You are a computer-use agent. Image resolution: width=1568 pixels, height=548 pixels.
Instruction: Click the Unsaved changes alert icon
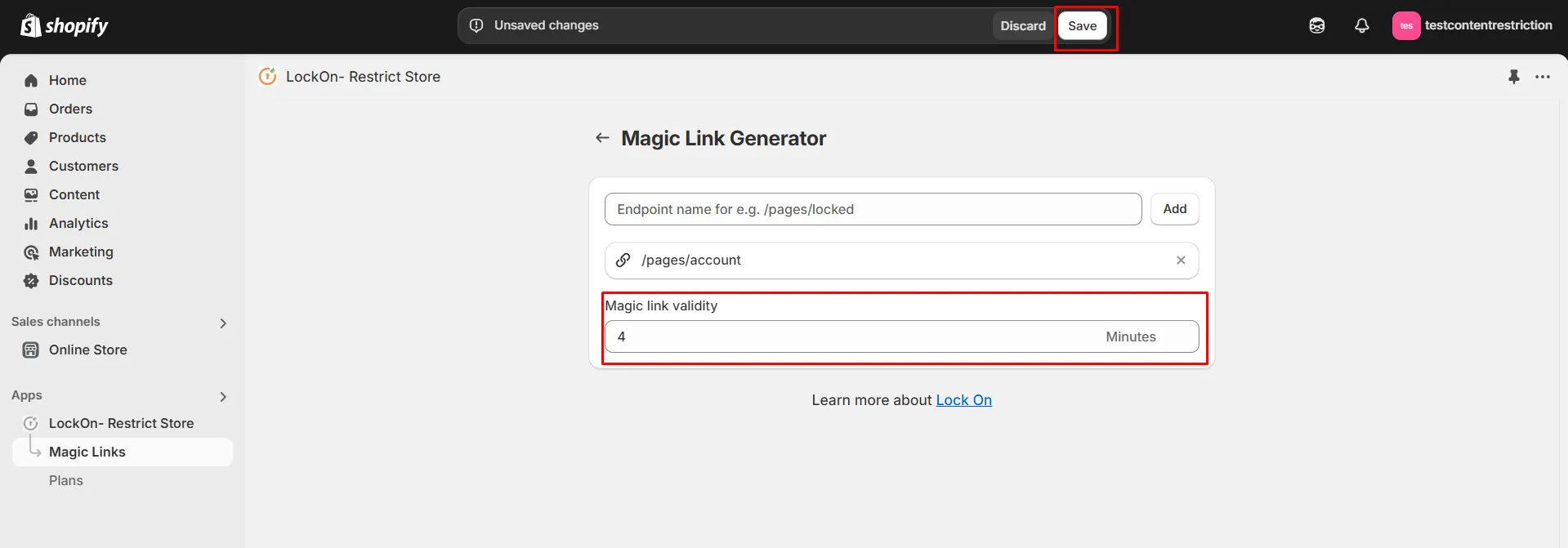[x=476, y=25]
